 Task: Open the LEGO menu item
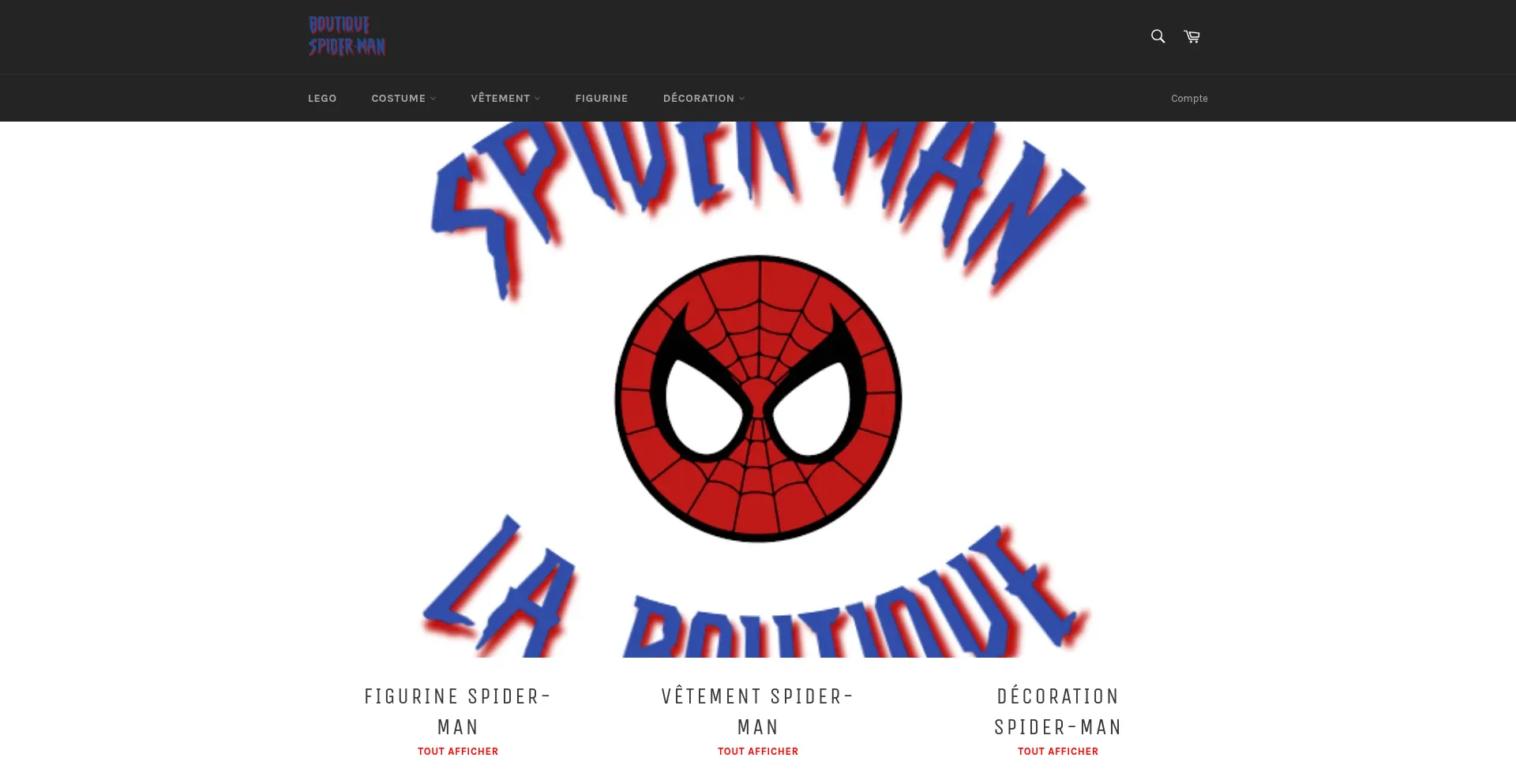tap(322, 99)
